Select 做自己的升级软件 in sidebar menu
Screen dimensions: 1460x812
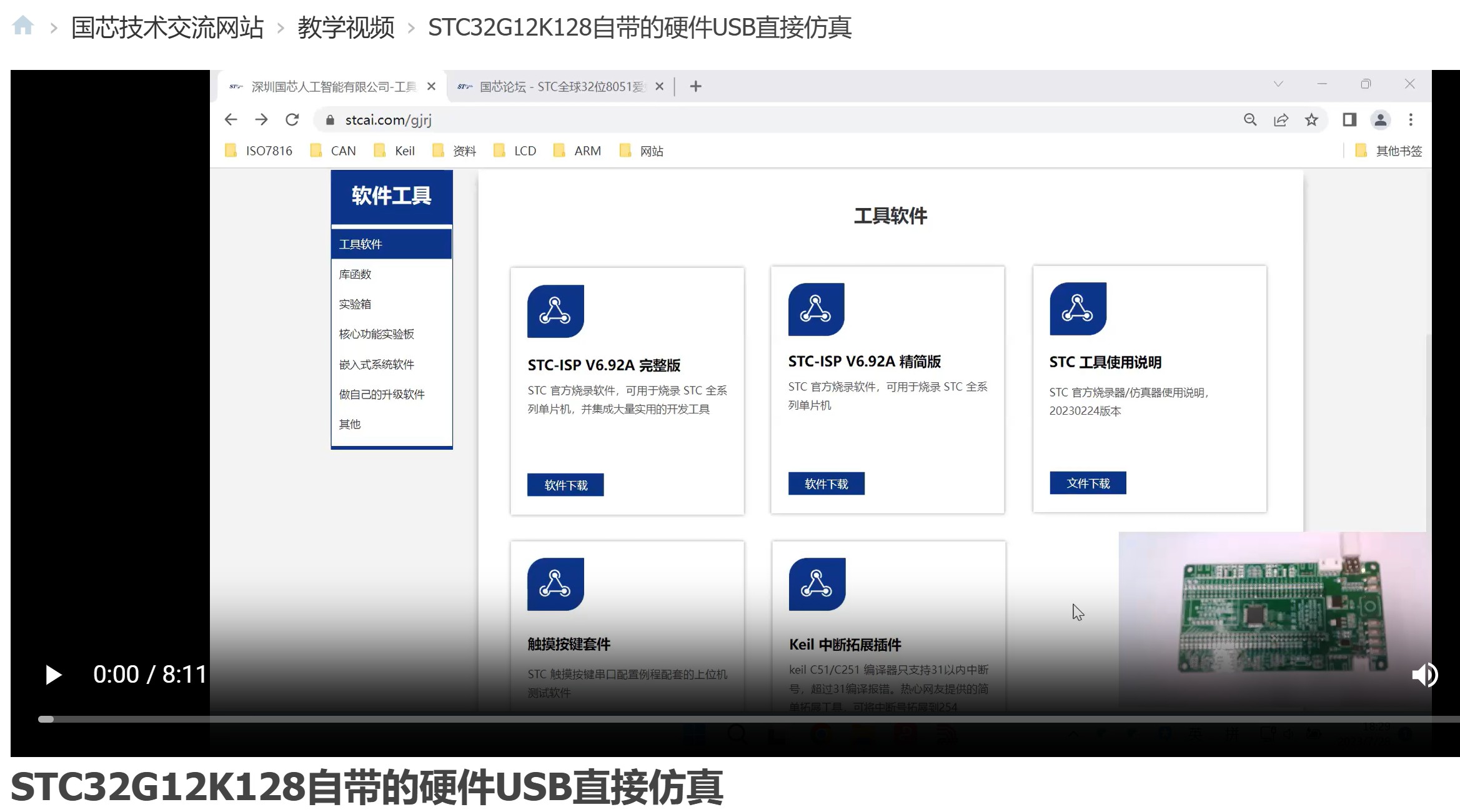point(392,394)
